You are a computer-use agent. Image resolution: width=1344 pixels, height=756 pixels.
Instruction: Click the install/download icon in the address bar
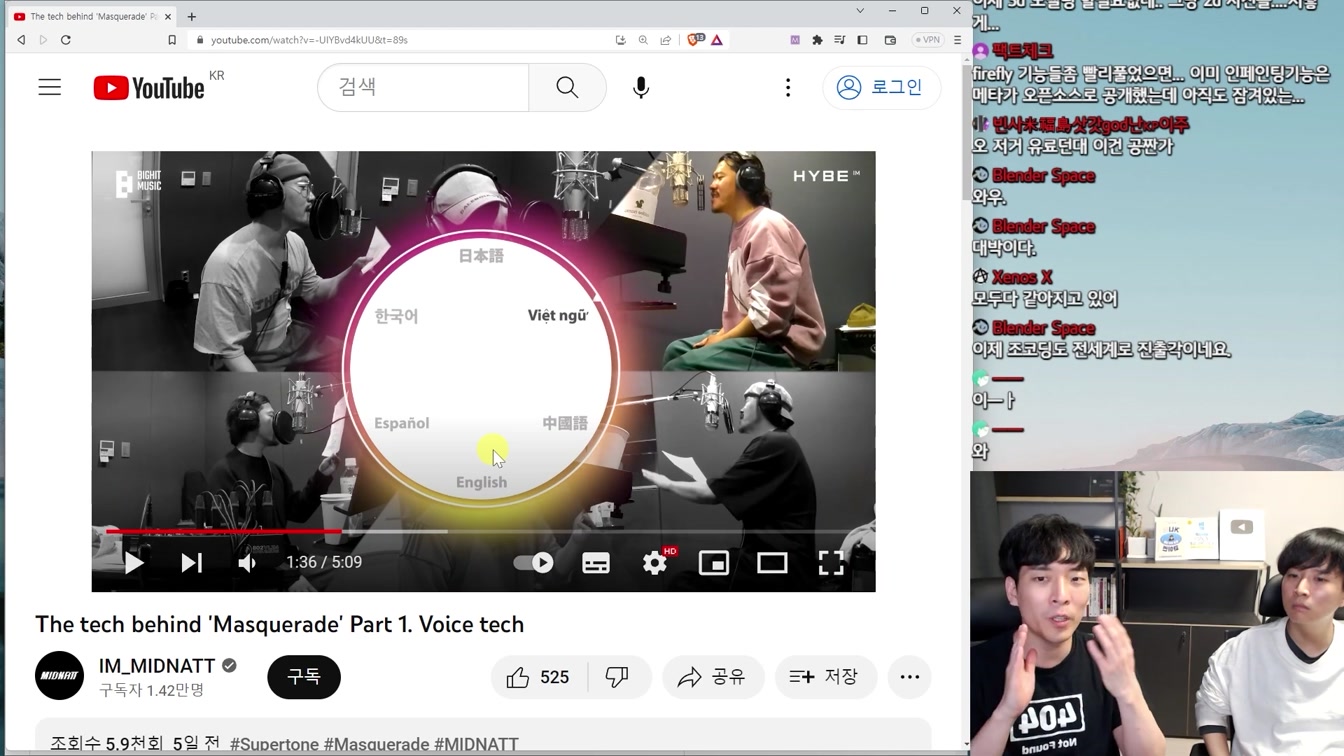click(x=620, y=40)
